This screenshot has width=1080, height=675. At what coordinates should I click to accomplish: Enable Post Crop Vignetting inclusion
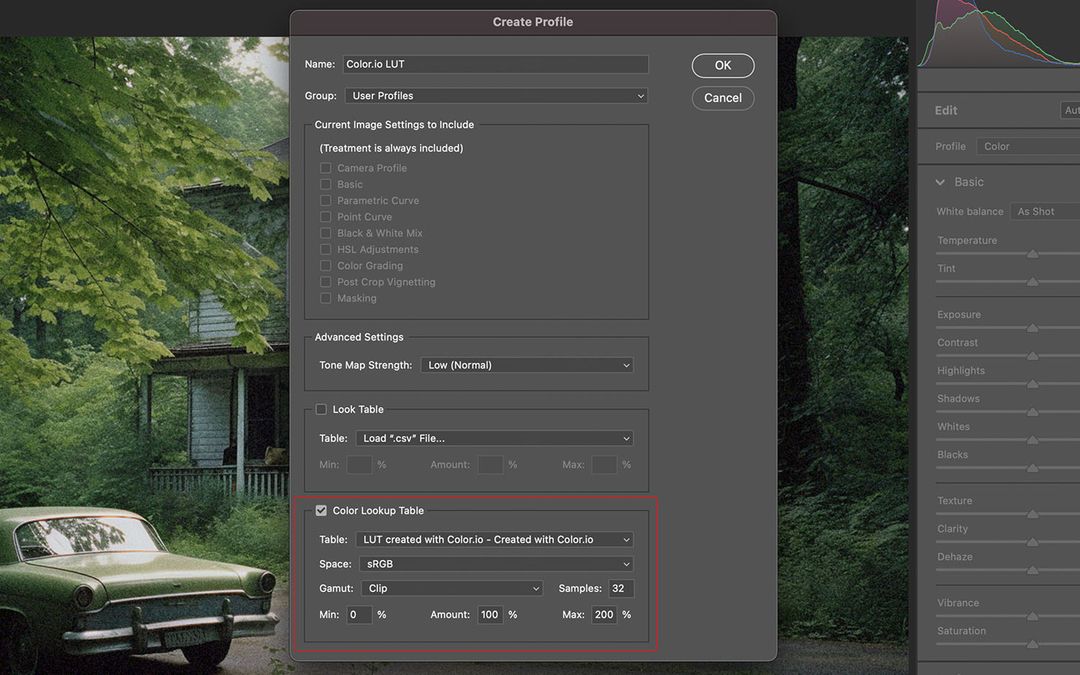[x=325, y=281]
